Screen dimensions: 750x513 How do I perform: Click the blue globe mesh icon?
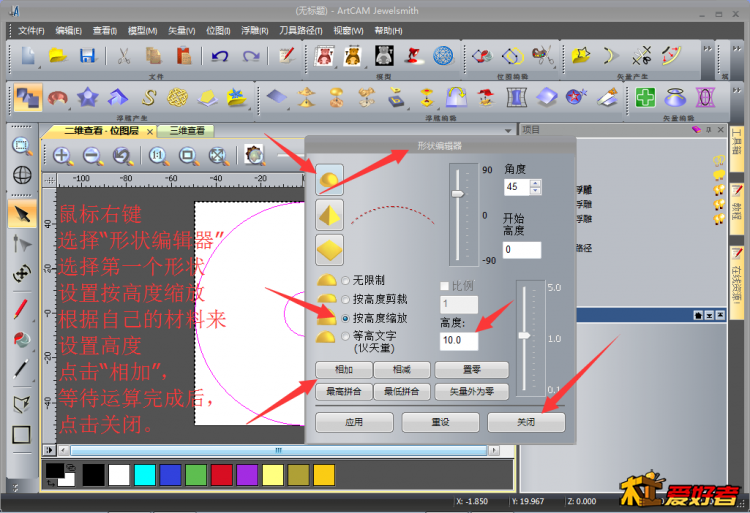click(443, 55)
